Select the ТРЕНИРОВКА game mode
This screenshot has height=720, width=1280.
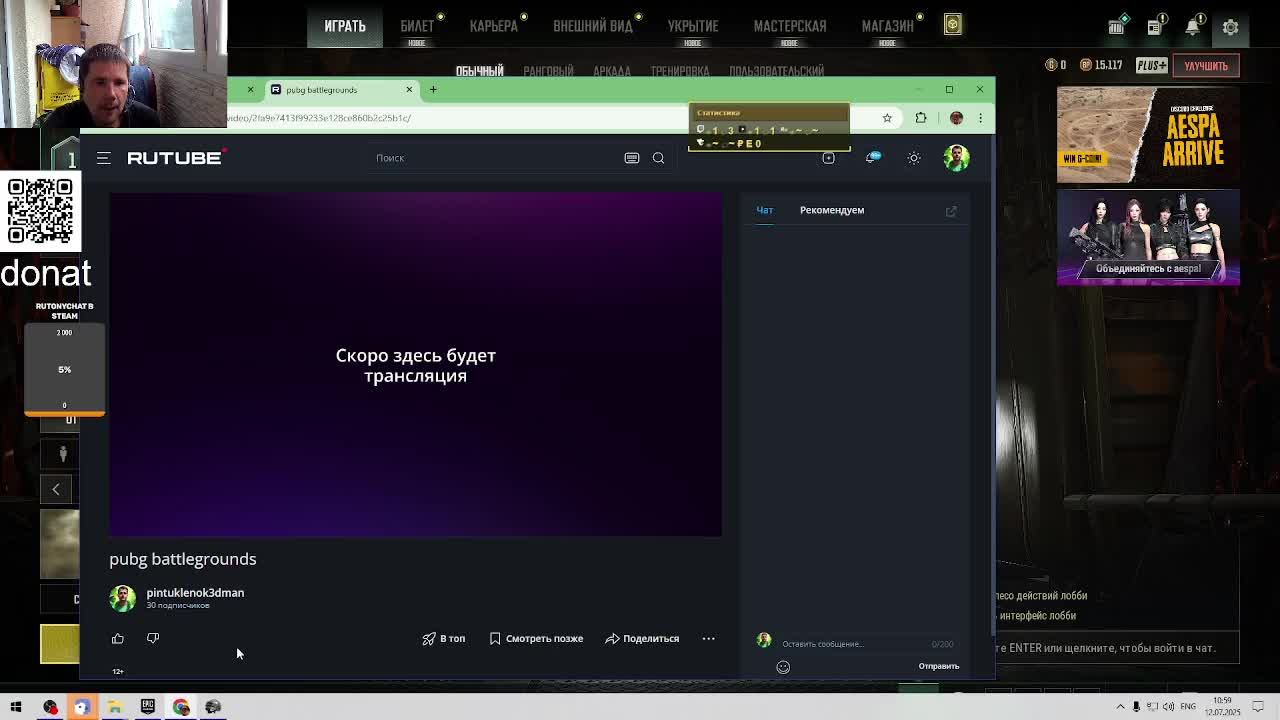pyautogui.click(x=680, y=71)
